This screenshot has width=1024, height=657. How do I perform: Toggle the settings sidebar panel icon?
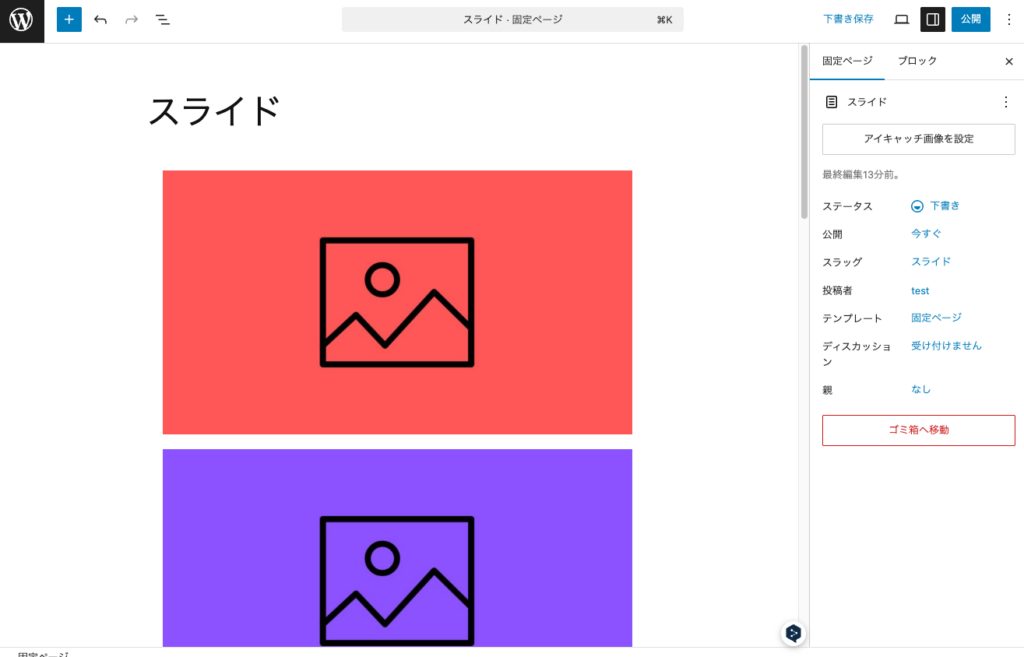click(933, 19)
